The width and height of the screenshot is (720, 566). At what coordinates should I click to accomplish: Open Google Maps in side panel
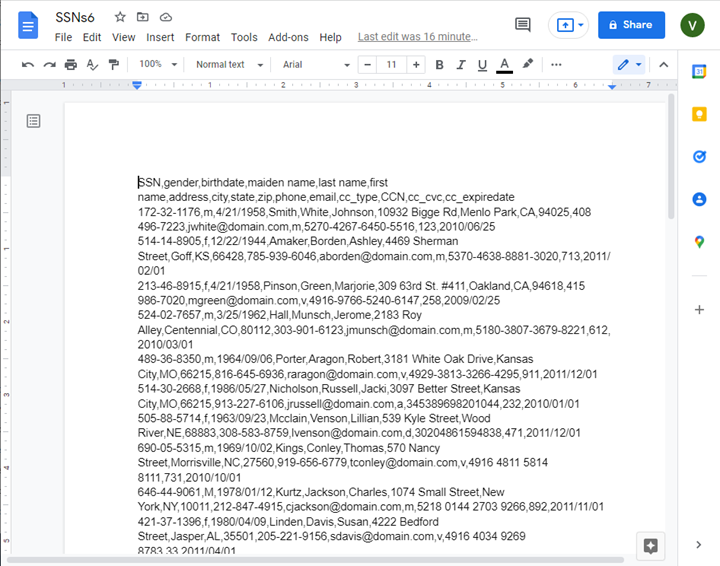point(699,242)
